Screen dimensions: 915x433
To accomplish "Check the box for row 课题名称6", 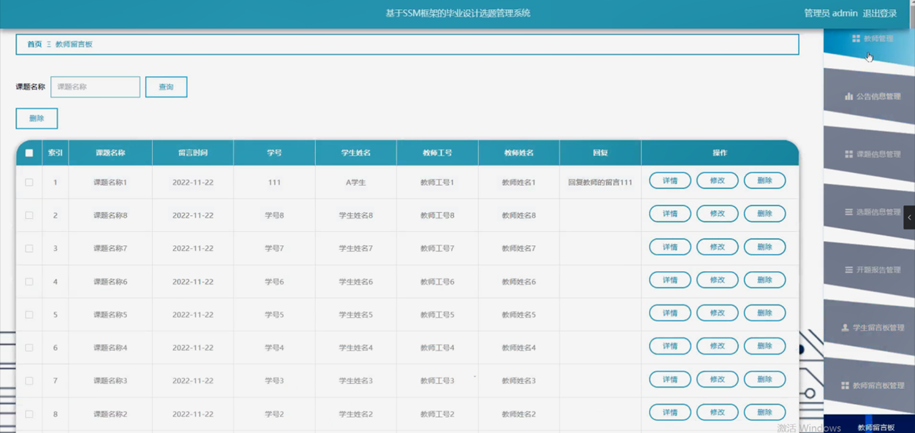I will pos(29,281).
